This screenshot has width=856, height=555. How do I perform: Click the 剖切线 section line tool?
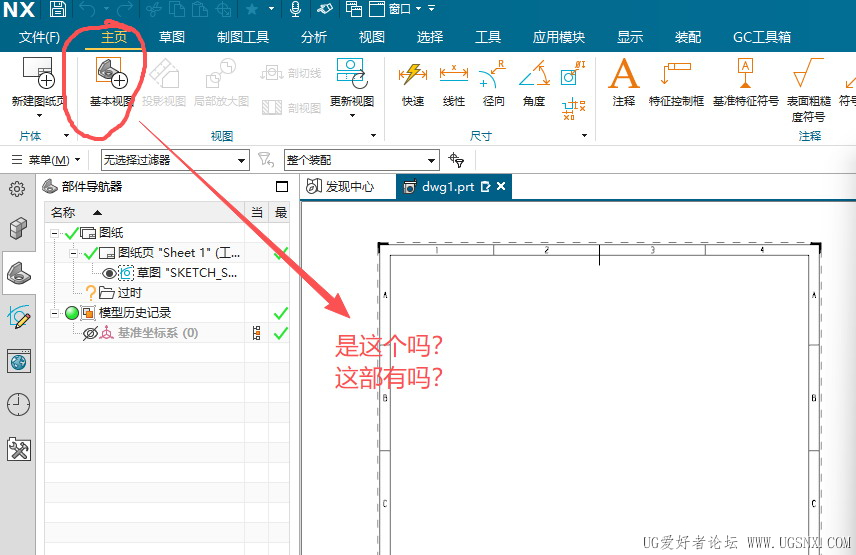click(291, 73)
